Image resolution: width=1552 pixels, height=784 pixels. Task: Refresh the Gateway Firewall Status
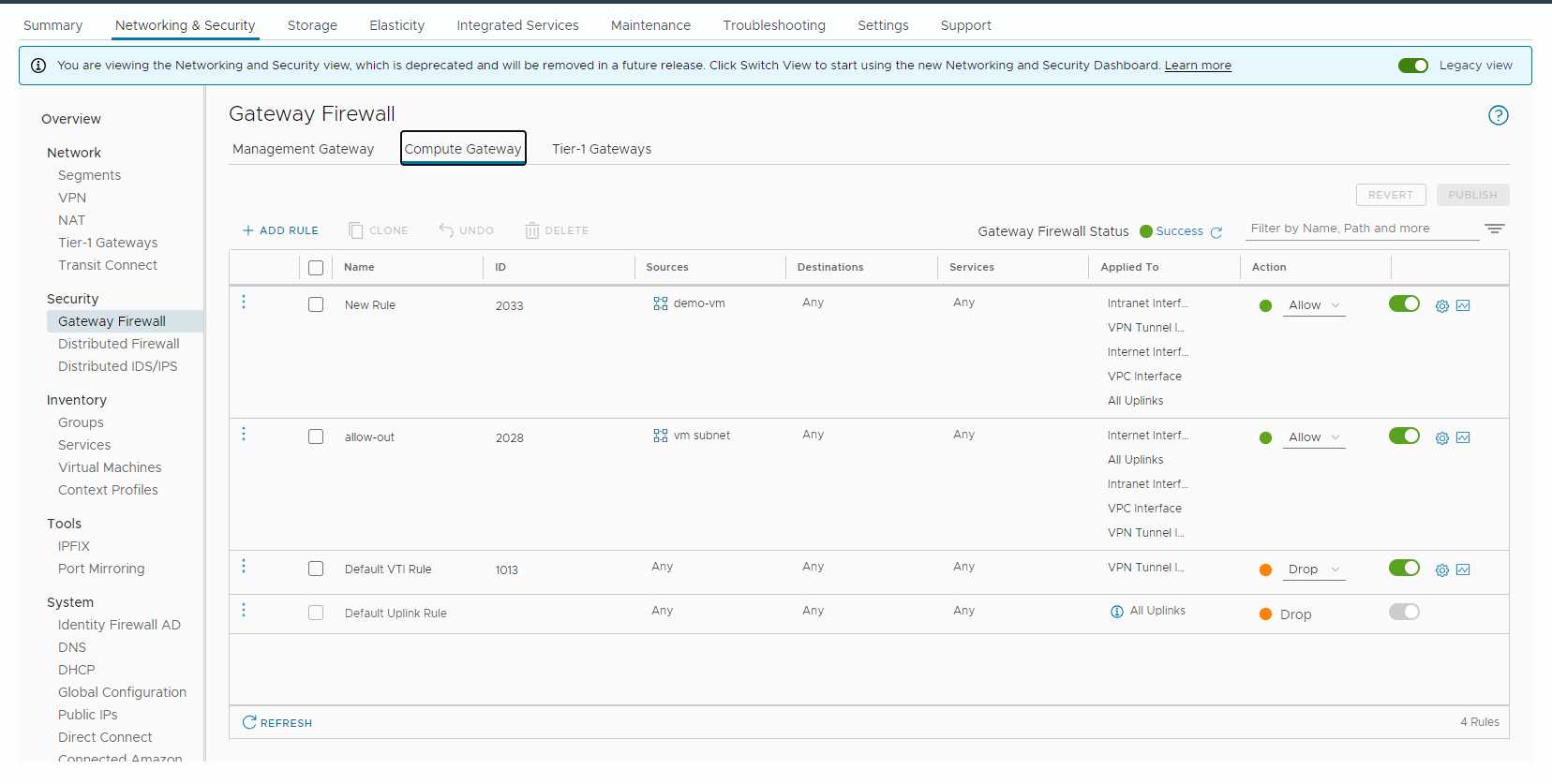(x=1216, y=232)
